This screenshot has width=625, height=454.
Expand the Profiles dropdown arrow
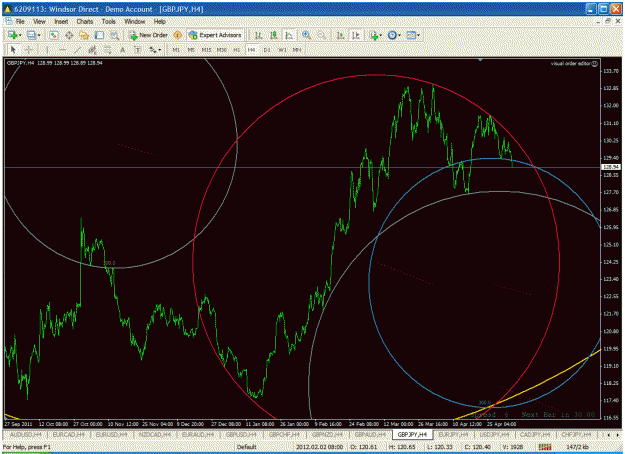[x=39, y=35]
